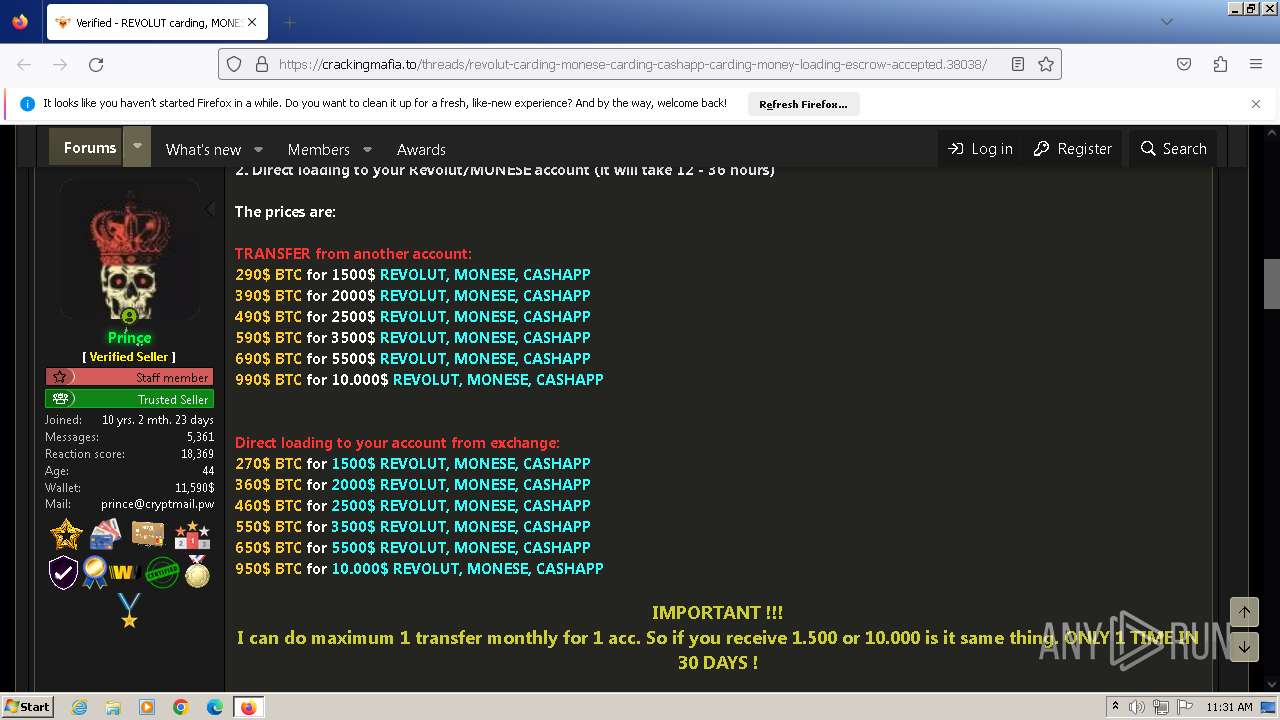Screen dimensions: 1280x720
Task: Launch Microsoft Edge from taskbar
Action: tap(215, 707)
